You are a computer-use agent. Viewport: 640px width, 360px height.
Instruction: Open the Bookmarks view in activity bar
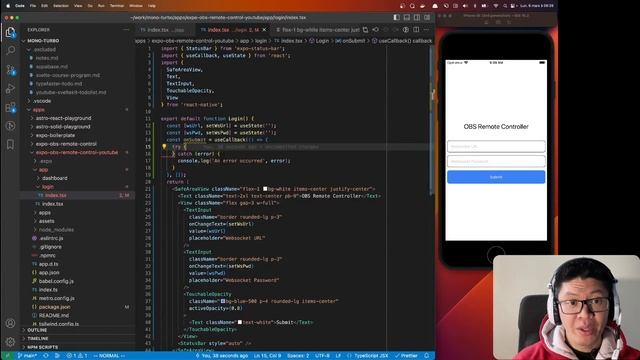tap(11, 144)
